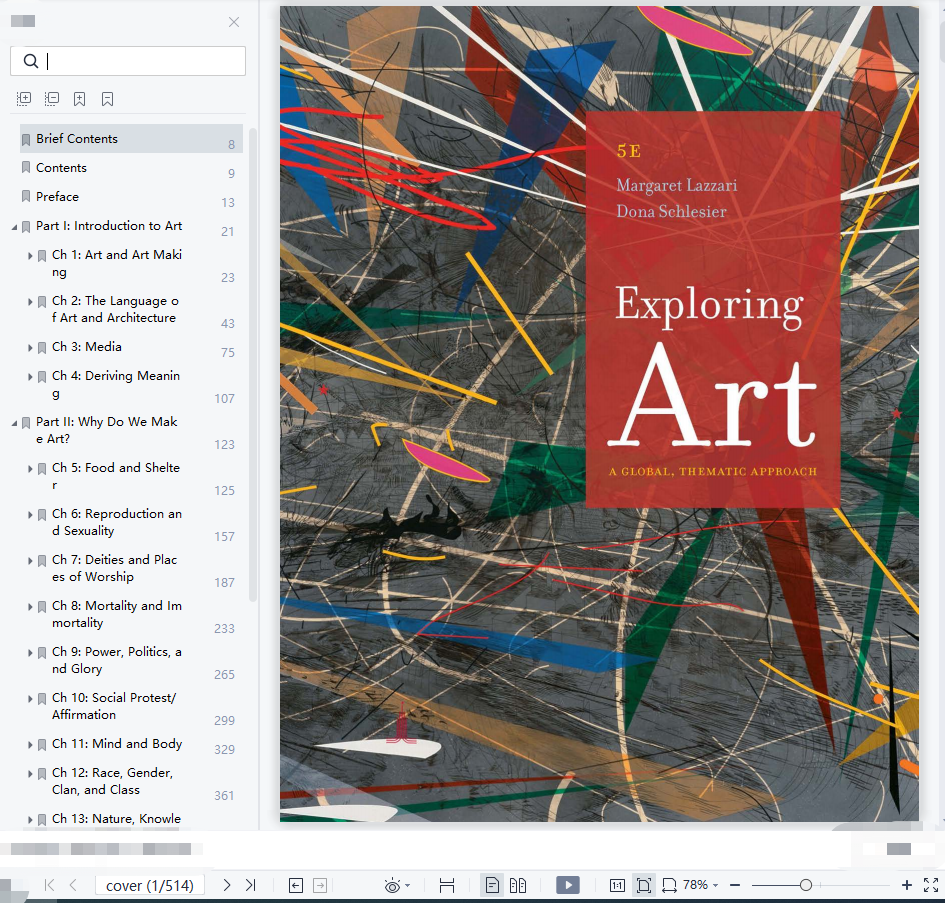Screen dimensions: 945x903
Task: Expand Ch 10: Social Protest/Affirmation
Action: 30,699
